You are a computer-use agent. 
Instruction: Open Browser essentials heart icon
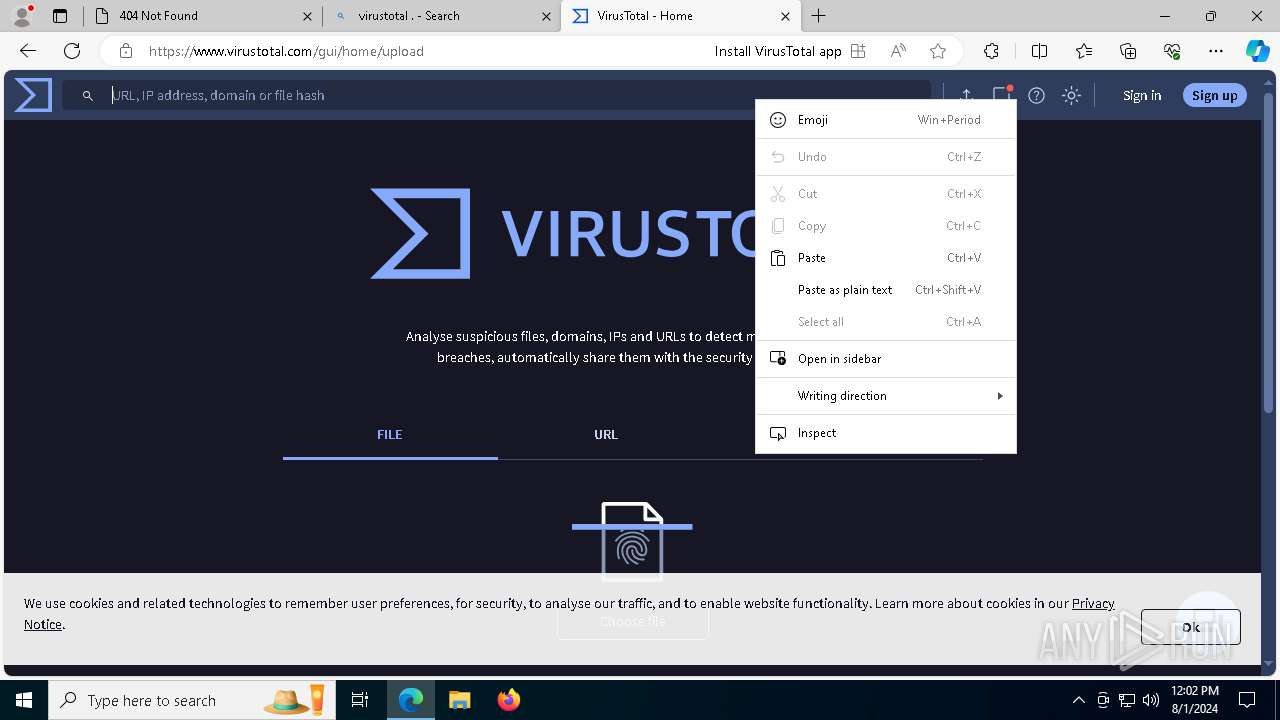pos(1172,51)
